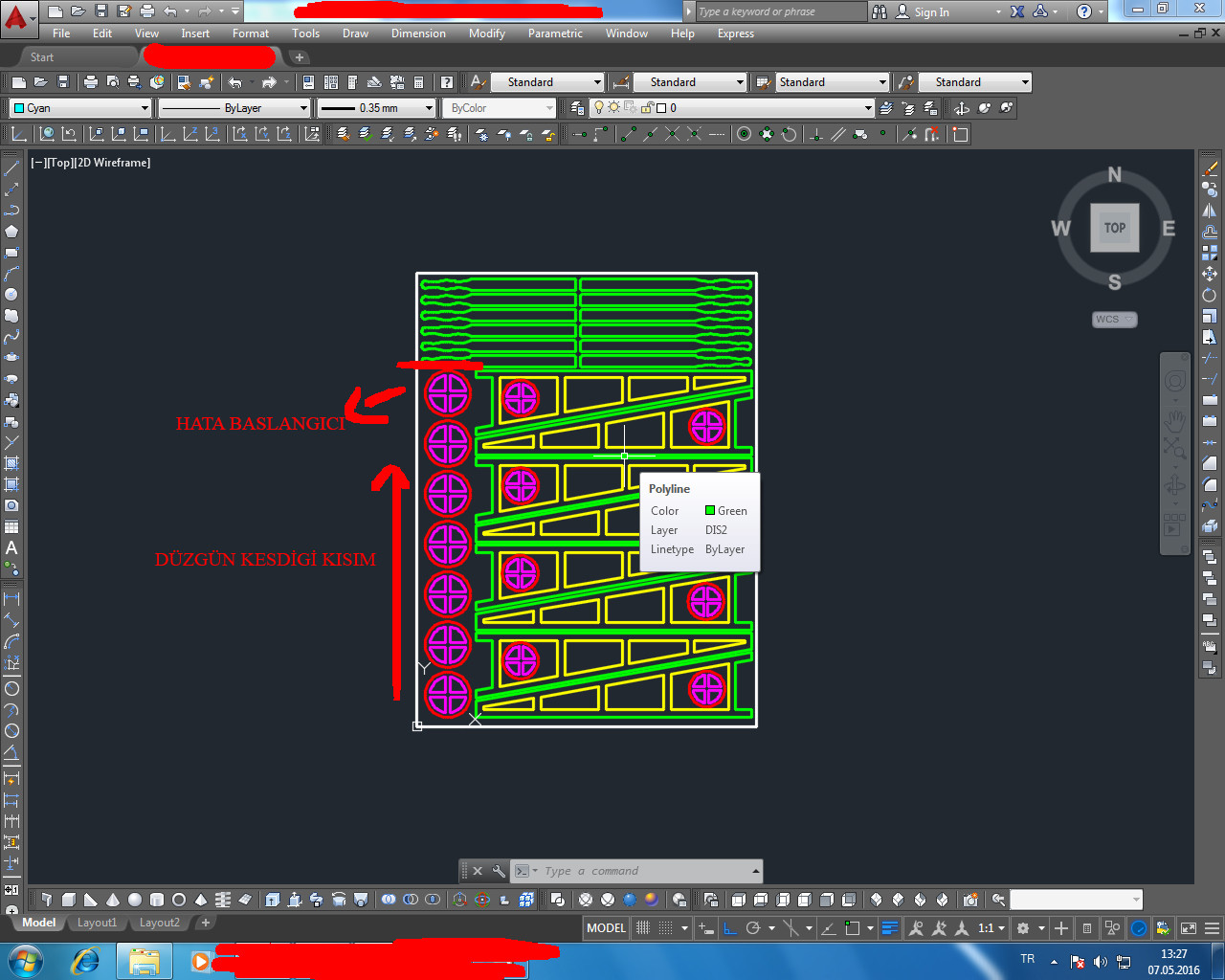Choose the Circle draw tool
Screen dimensions: 1225x980
11,295
